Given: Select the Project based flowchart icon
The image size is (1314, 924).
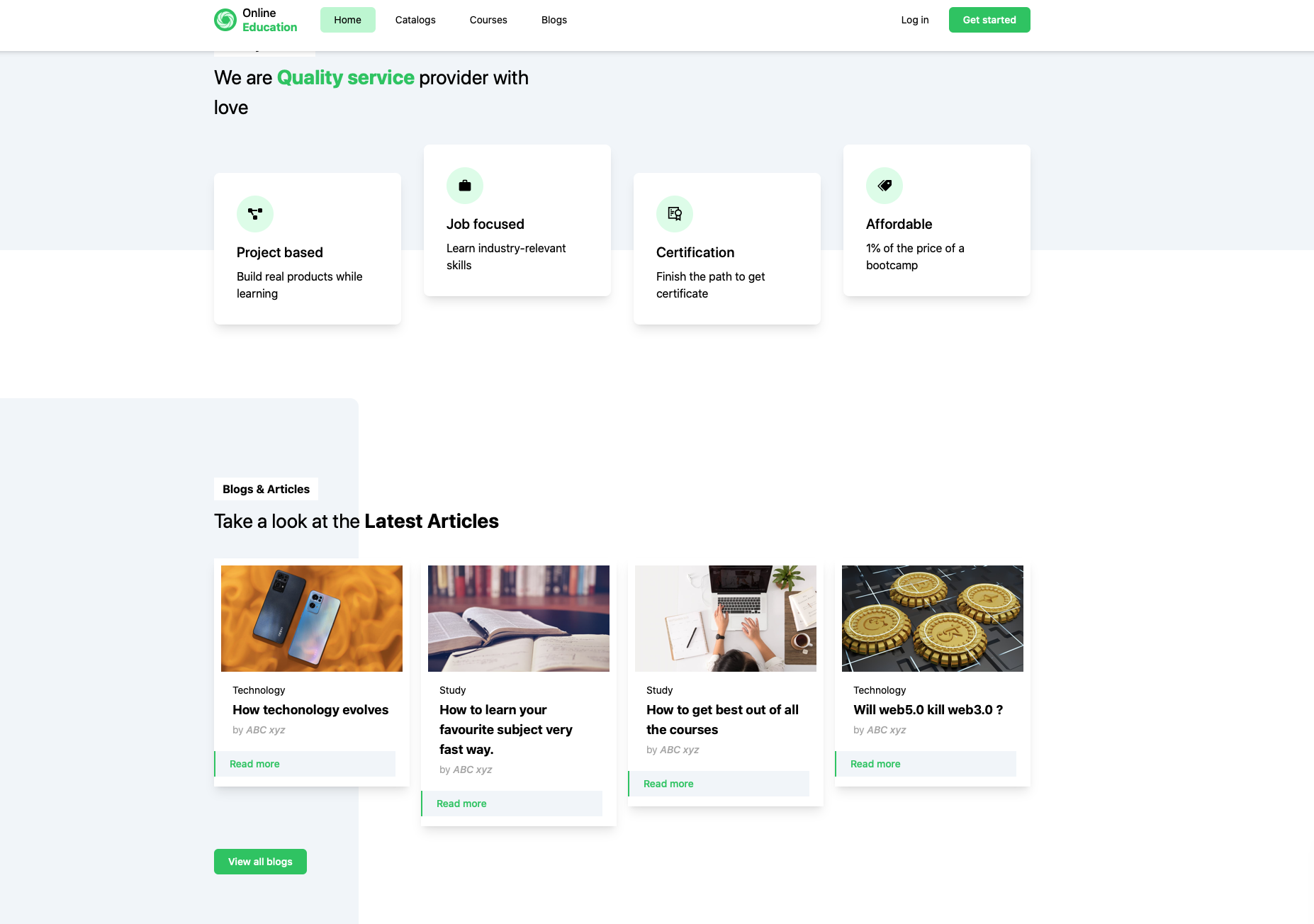Looking at the screenshot, I should click(x=254, y=213).
